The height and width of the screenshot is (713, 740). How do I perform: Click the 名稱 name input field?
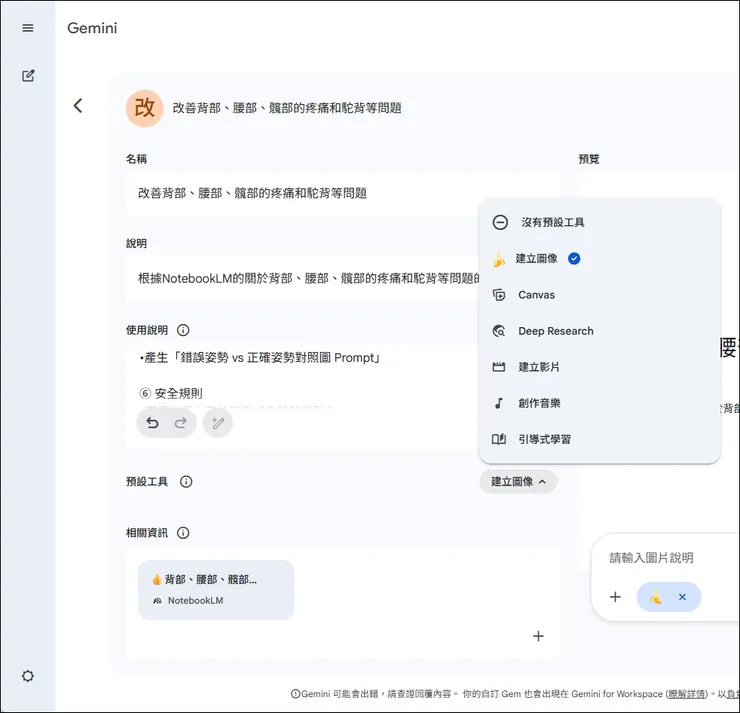tap(343, 193)
